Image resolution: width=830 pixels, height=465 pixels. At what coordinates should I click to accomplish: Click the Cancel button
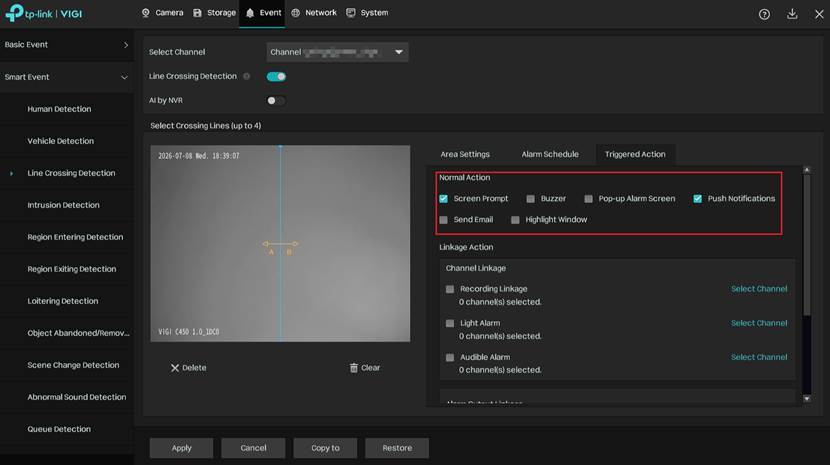tap(254, 448)
